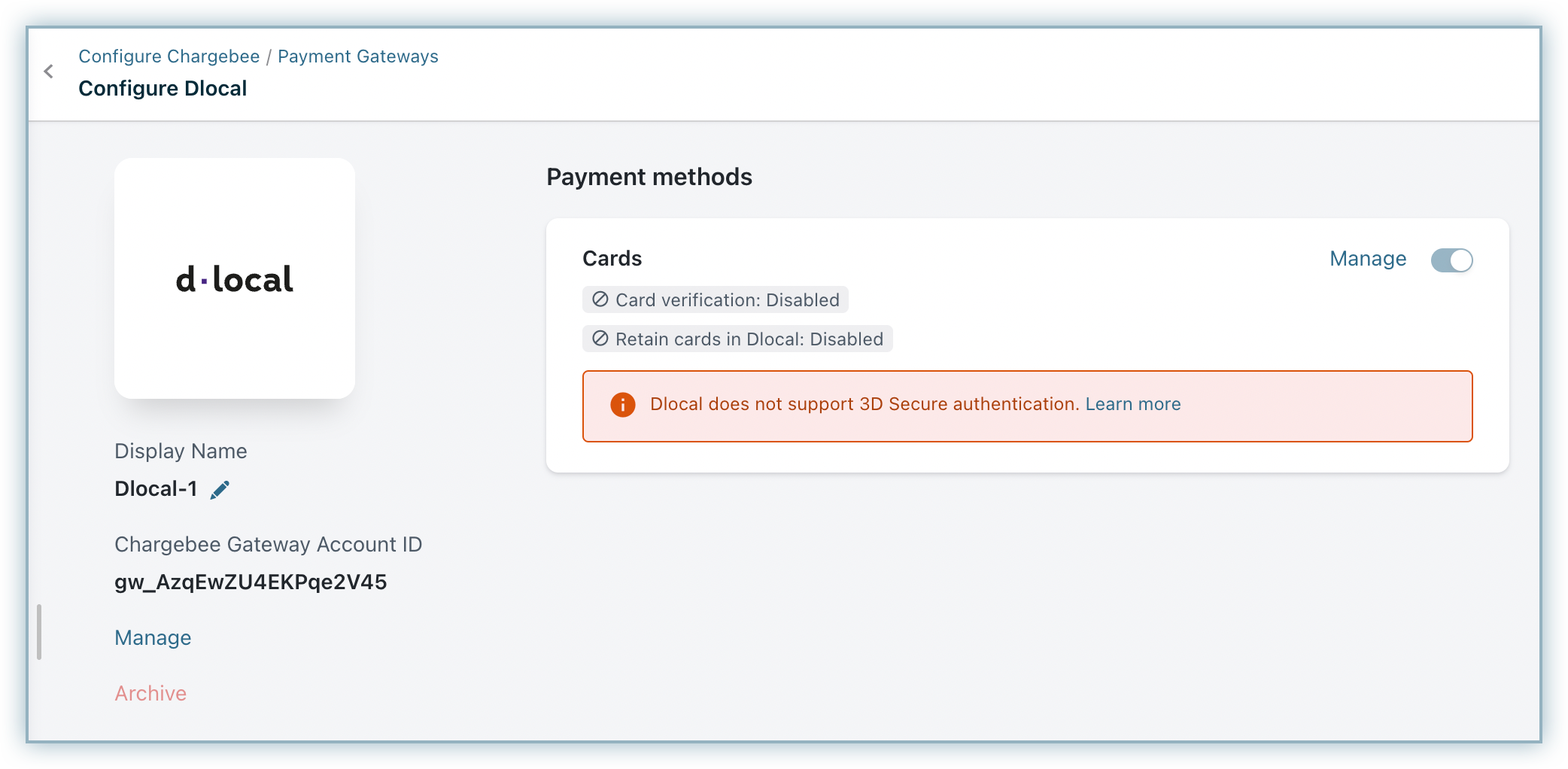1568x769 pixels.
Task: Click the Configure Dlocal page title
Action: pos(163,89)
